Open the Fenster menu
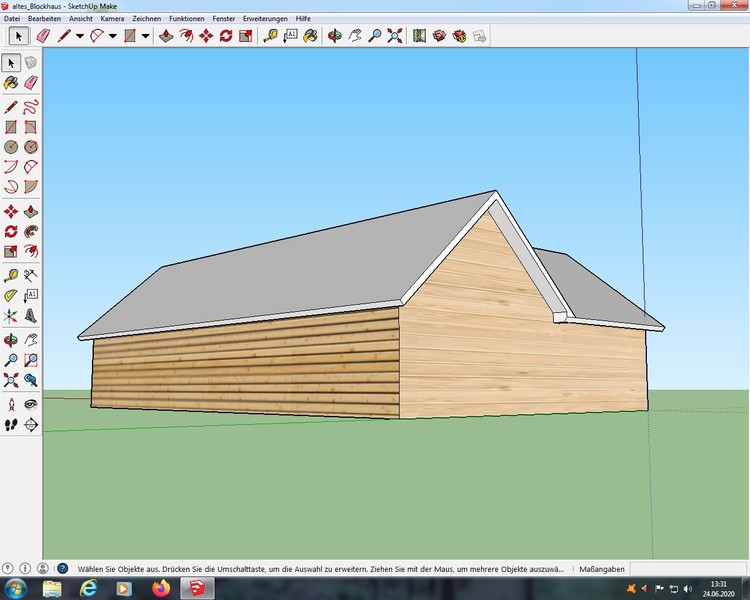The width and height of the screenshot is (750, 600). coord(224,19)
